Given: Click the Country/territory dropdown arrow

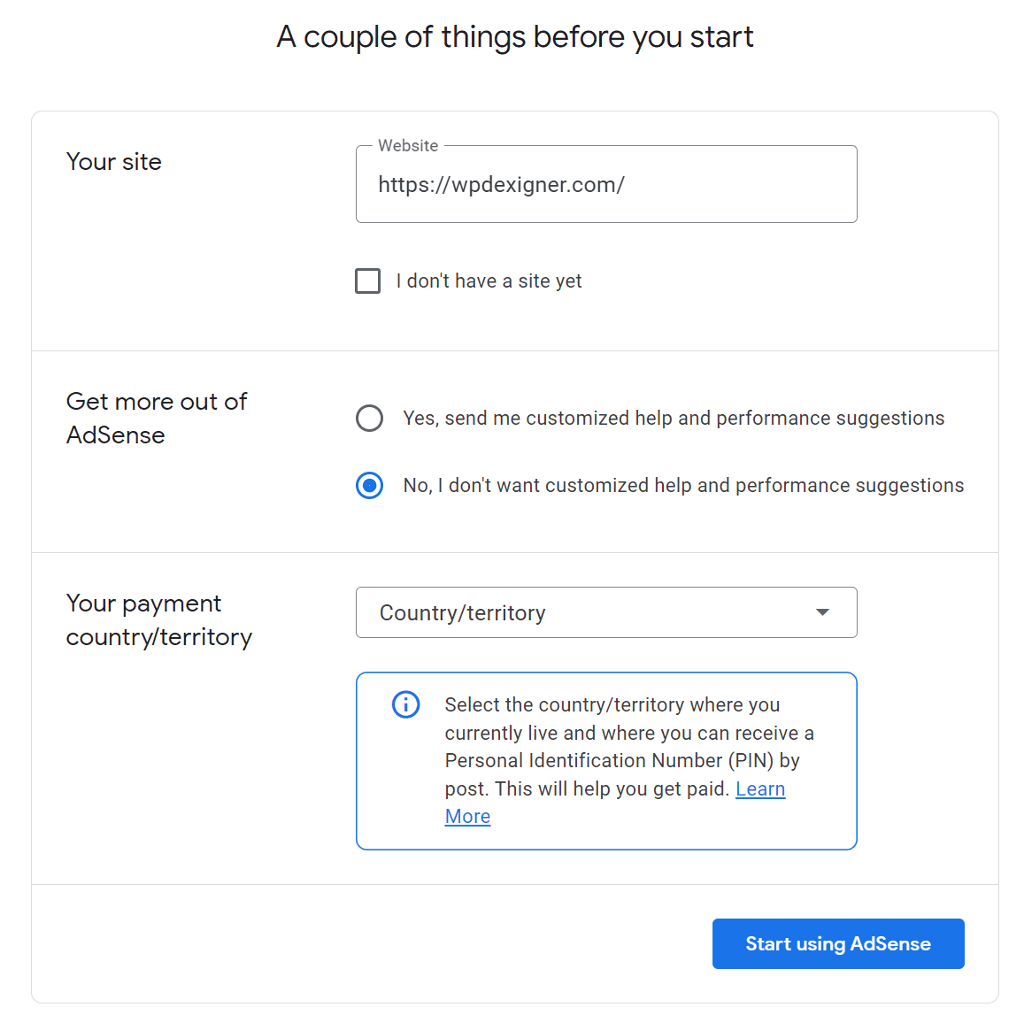Looking at the screenshot, I should tap(822, 612).
